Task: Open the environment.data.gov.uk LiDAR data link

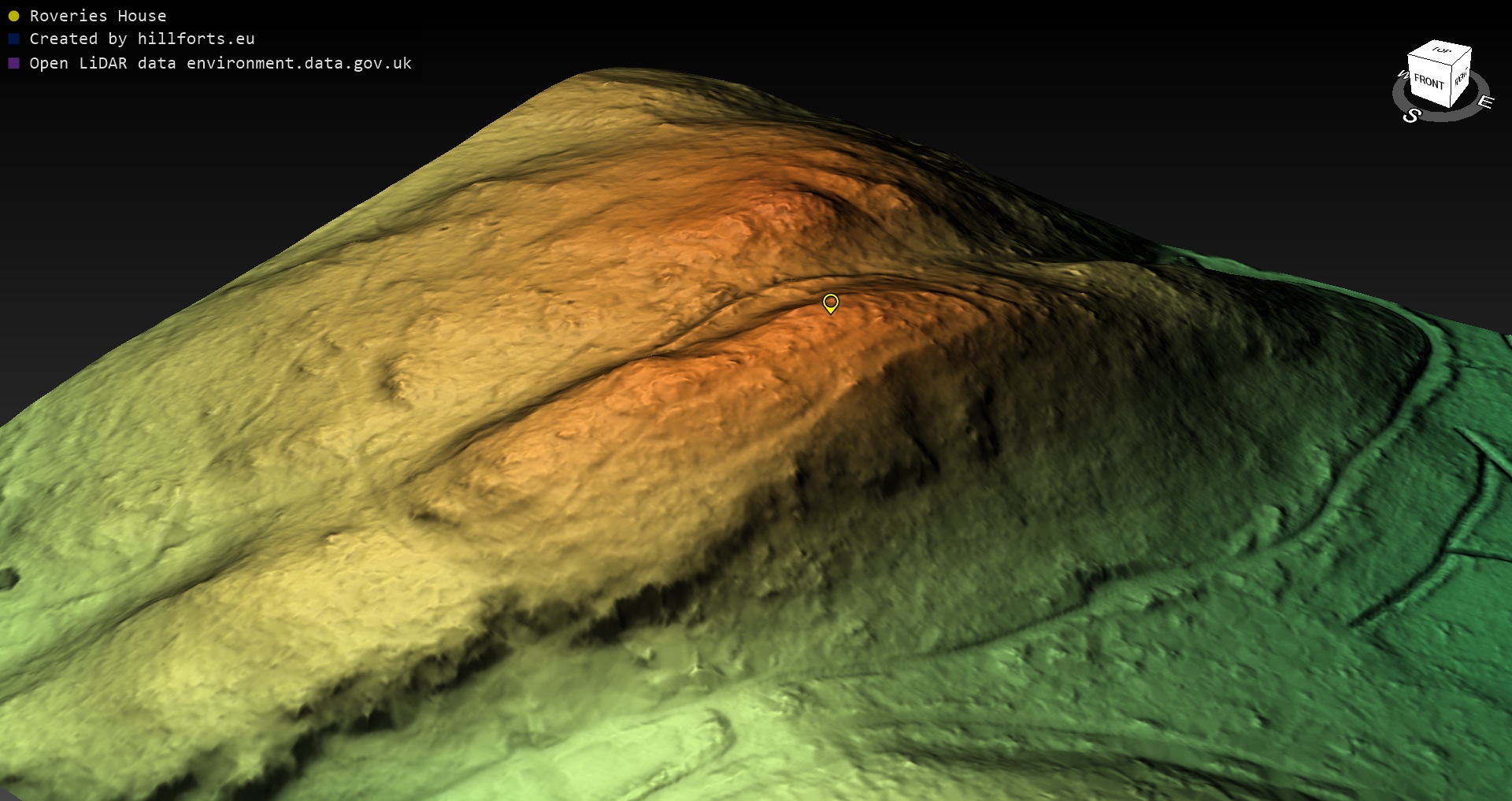Action: pyautogui.click(x=298, y=63)
